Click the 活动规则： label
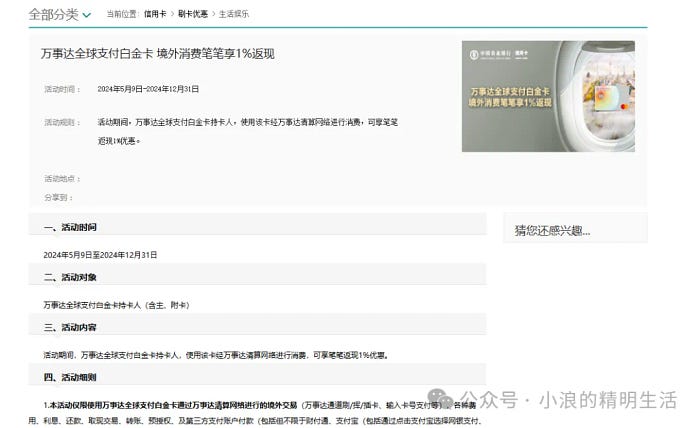Screen dimensions: 700x428 click(x=62, y=122)
